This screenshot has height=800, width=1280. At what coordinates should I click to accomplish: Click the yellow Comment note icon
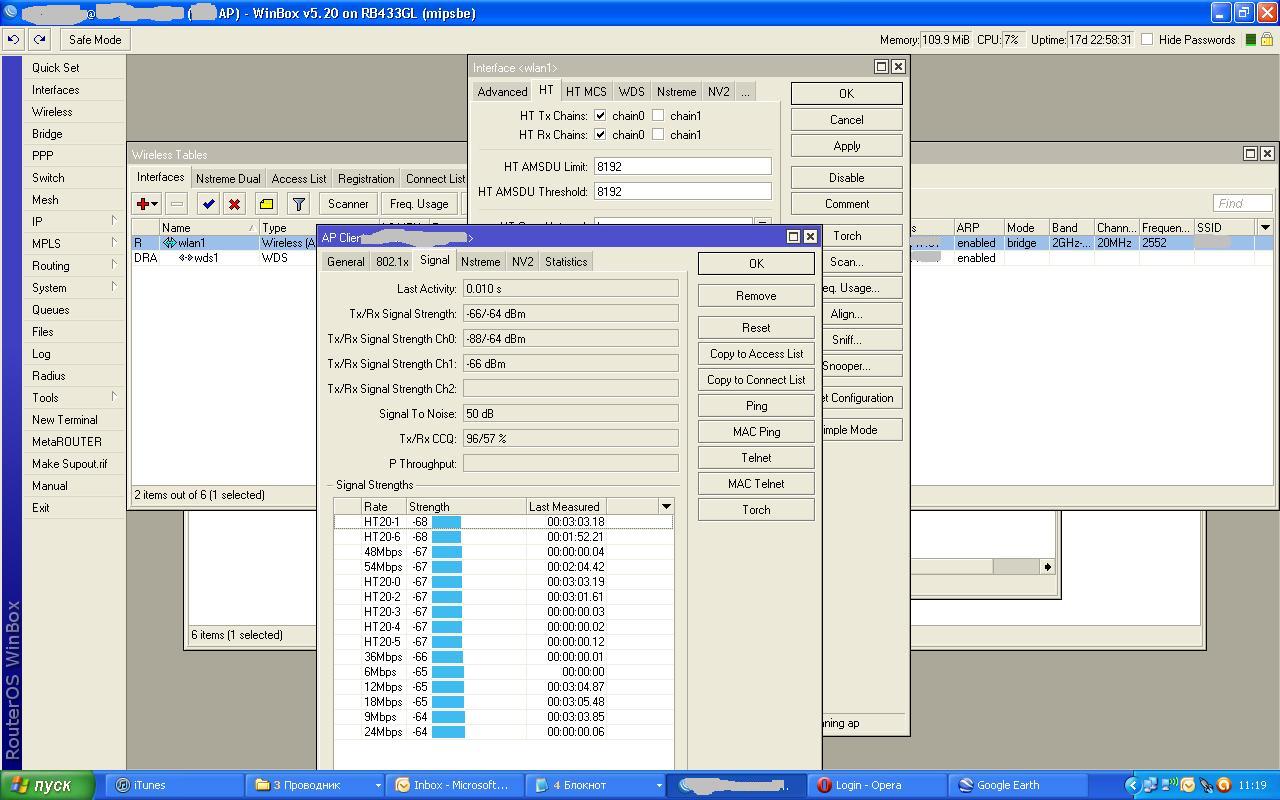[266, 204]
